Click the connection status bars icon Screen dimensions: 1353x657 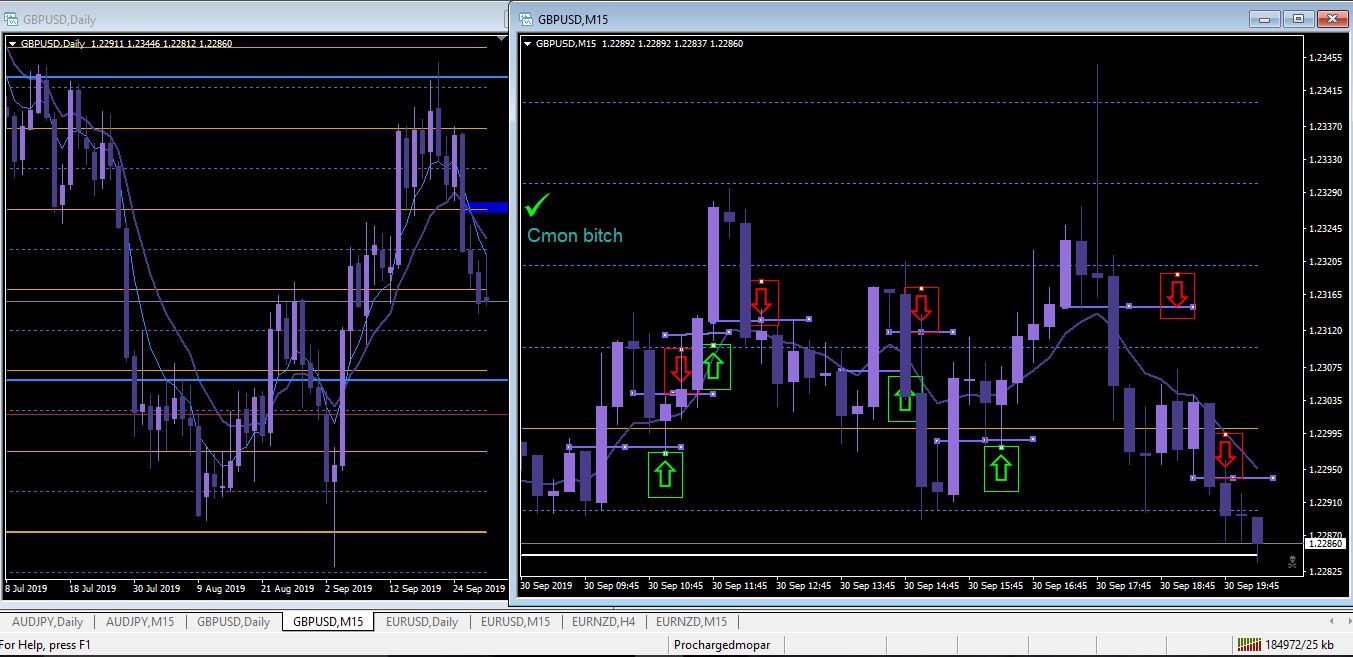pyautogui.click(x=1248, y=645)
